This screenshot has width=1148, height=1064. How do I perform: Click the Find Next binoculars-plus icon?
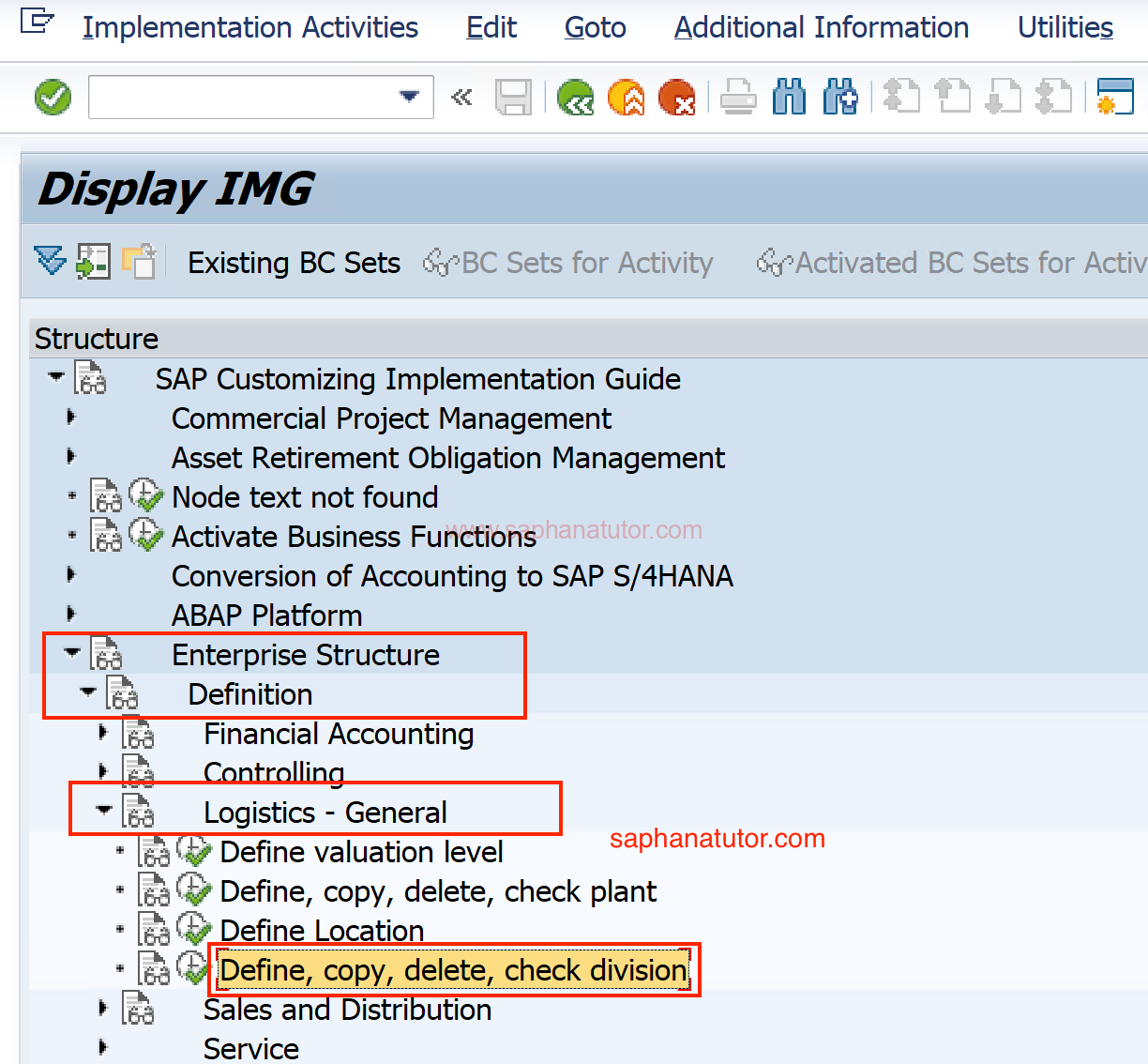[x=839, y=98]
